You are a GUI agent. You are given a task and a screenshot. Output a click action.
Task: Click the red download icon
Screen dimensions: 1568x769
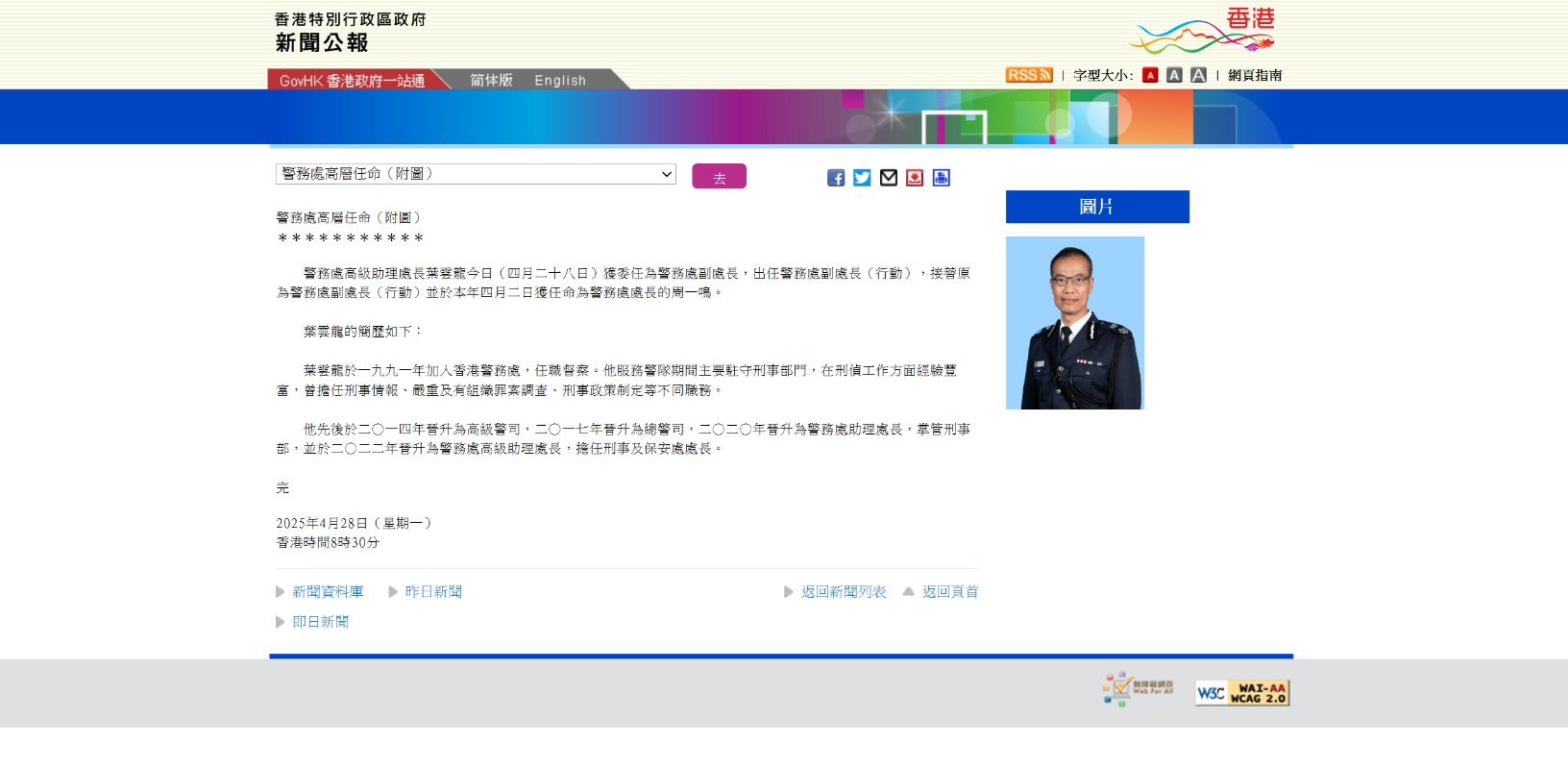(915, 178)
